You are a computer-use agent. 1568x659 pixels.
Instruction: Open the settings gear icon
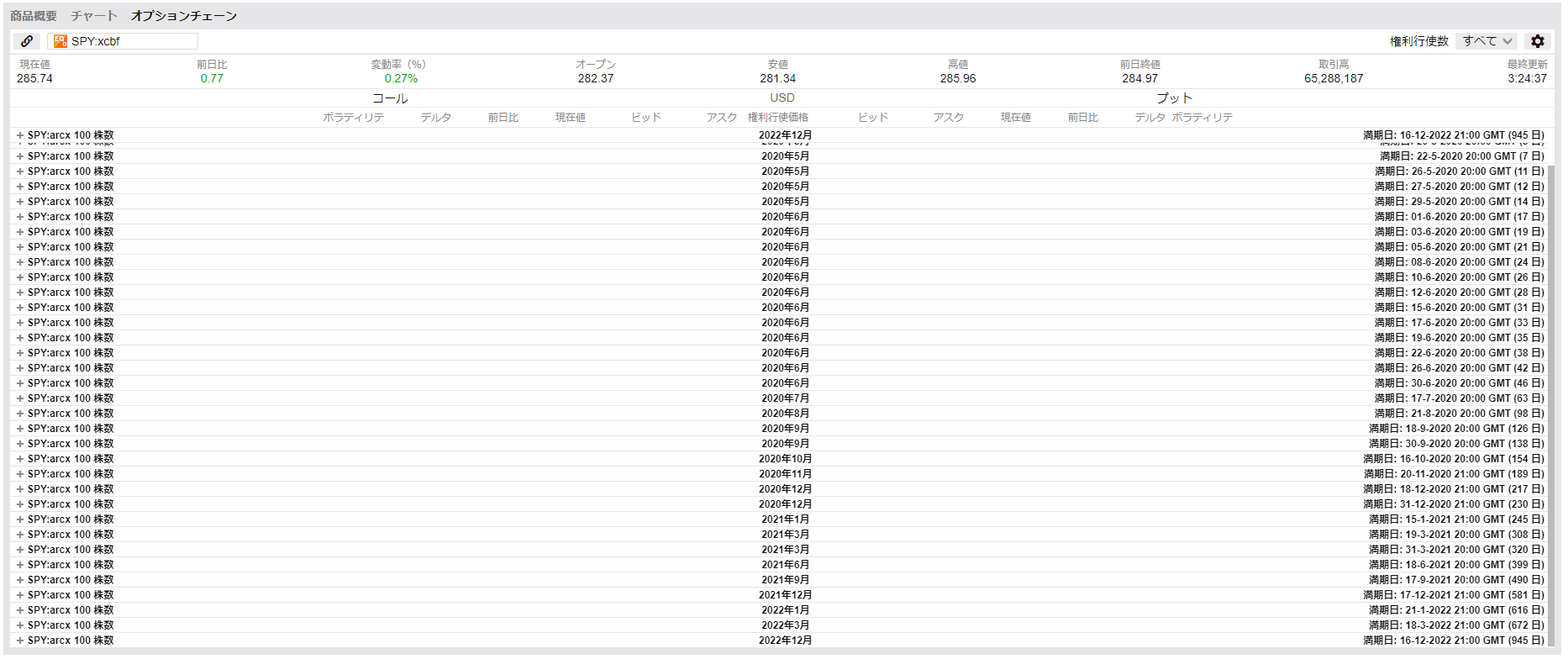[1538, 41]
